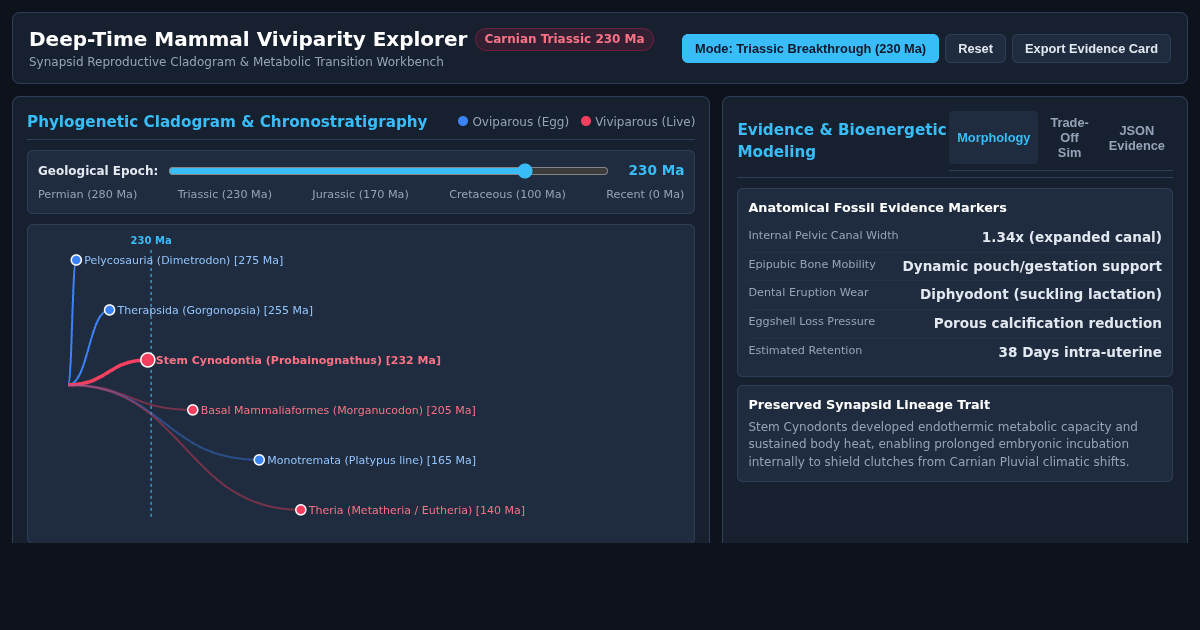Click the Mode: Triassic Breakthrough button

click(810, 48)
